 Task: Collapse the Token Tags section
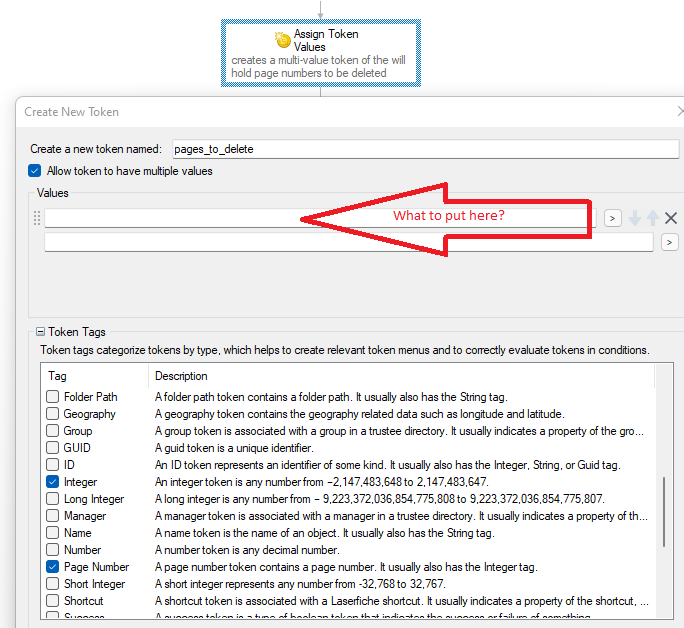pyautogui.click(x=40, y=332)
